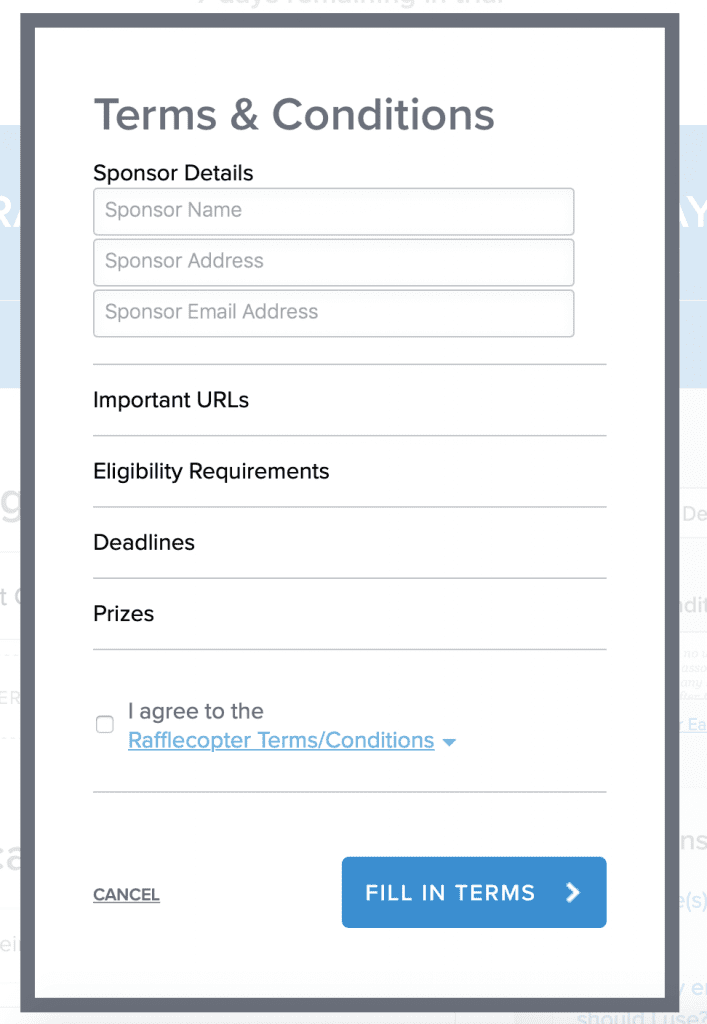Focus the Sponsor Address text box
Image resolution: width=707 pixels, height=1024 pixels.
(333, 262)
